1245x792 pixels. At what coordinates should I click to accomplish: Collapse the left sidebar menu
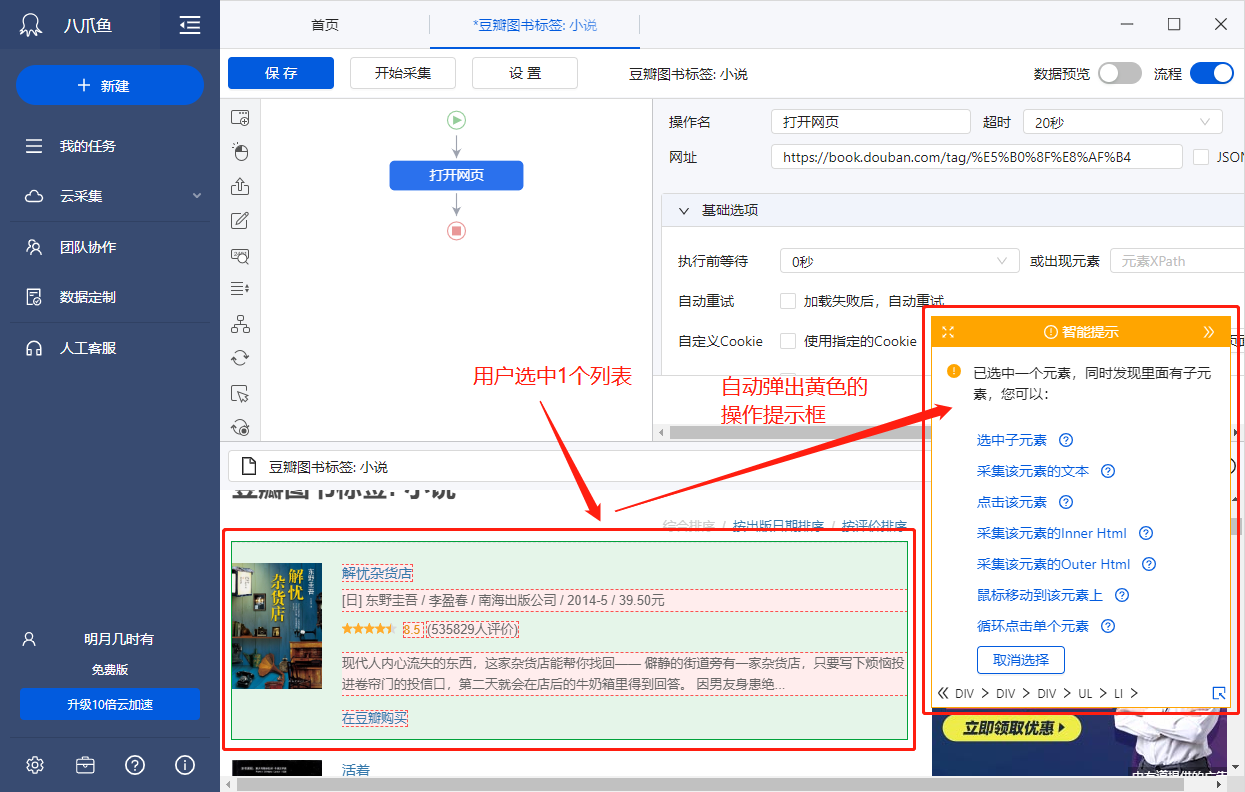pyautogui.click(x=190, y=25)
